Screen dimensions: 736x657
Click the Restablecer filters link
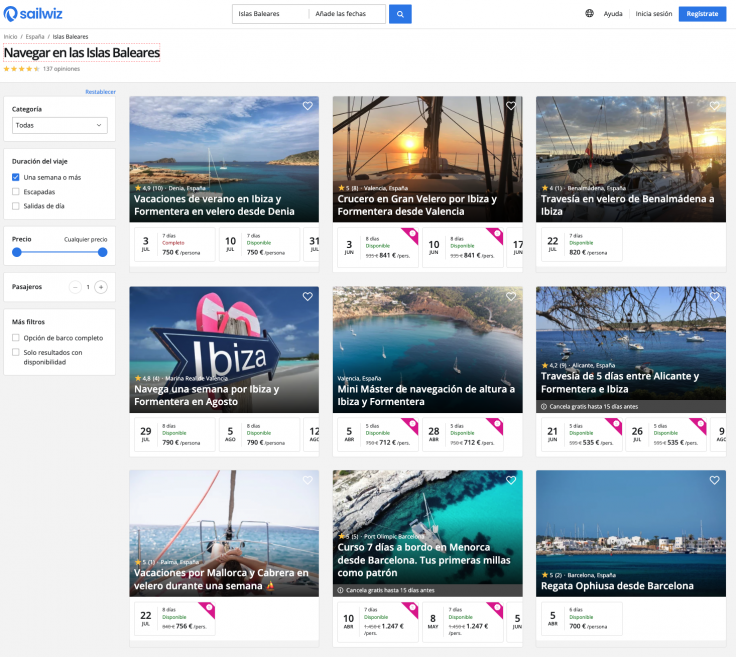pos(100,92)
